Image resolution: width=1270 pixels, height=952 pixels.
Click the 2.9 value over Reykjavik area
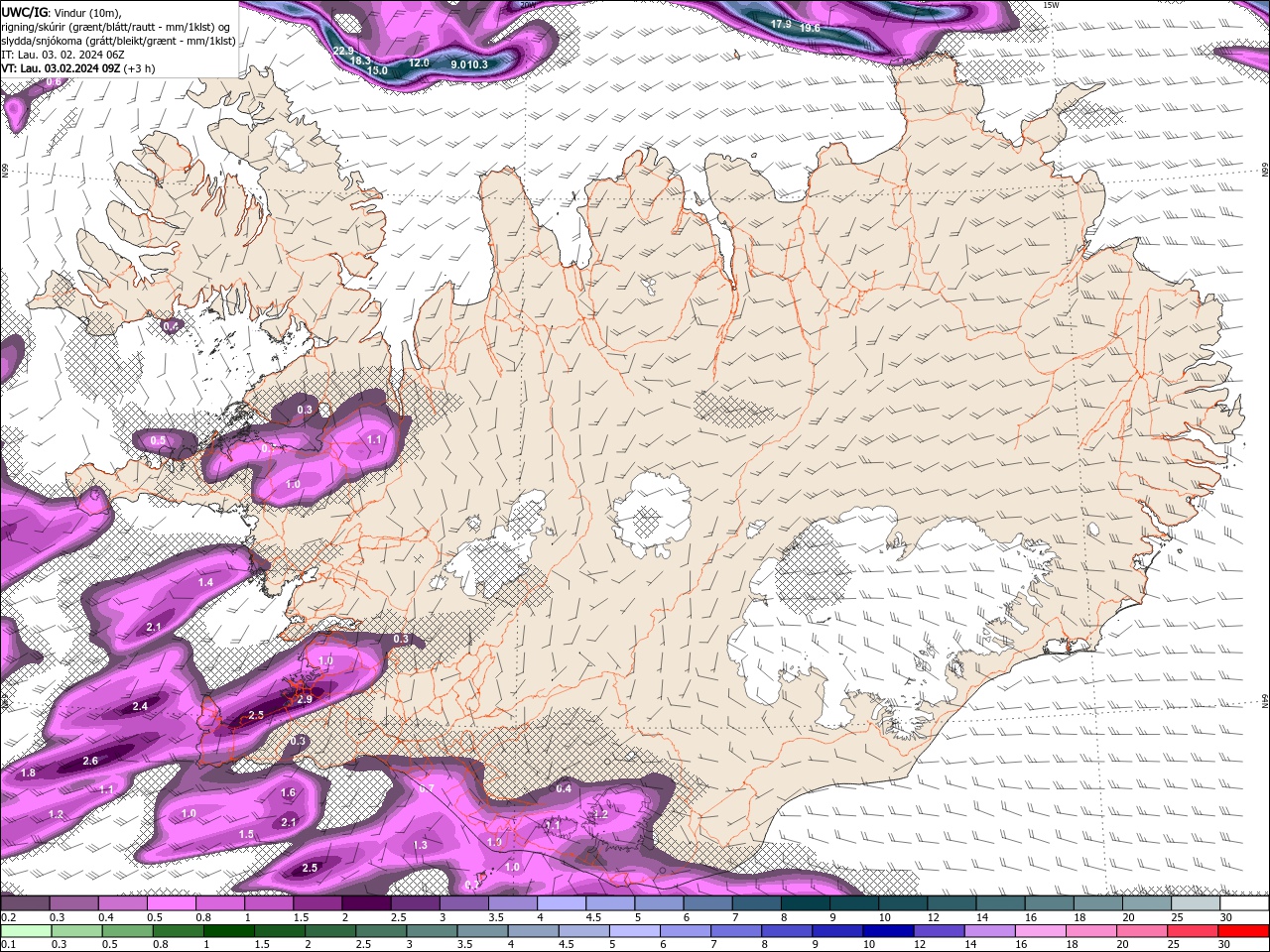pyautogui.click(x=305, y=700)
